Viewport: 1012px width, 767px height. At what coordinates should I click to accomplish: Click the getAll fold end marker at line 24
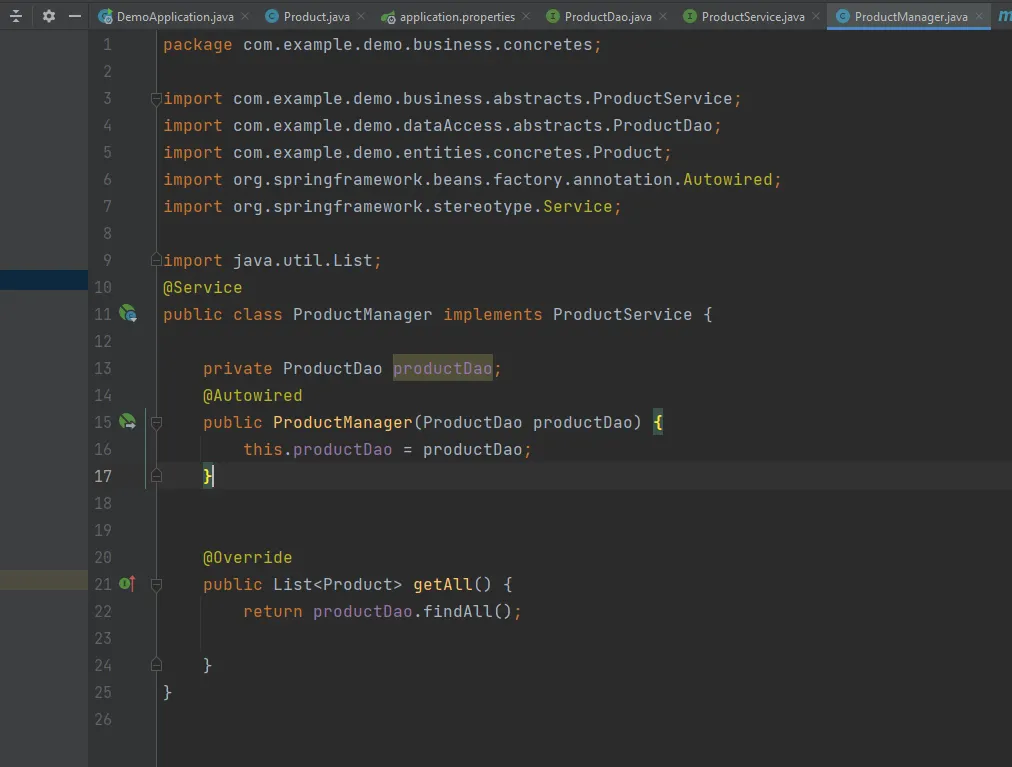click(156, 664)
